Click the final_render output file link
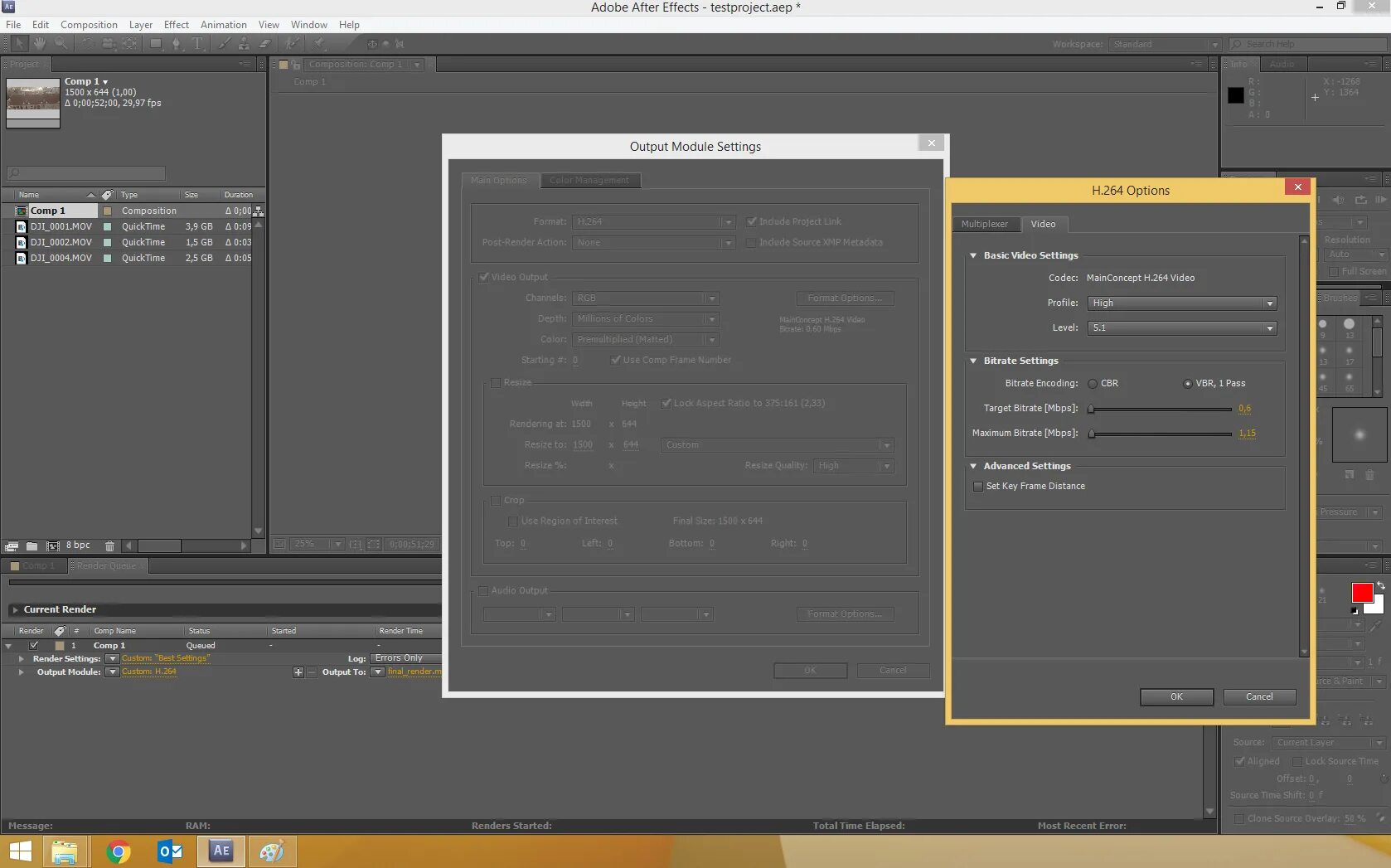This screenshot has height=868, width=1391. pyautogui.click(x=414, y=672)
